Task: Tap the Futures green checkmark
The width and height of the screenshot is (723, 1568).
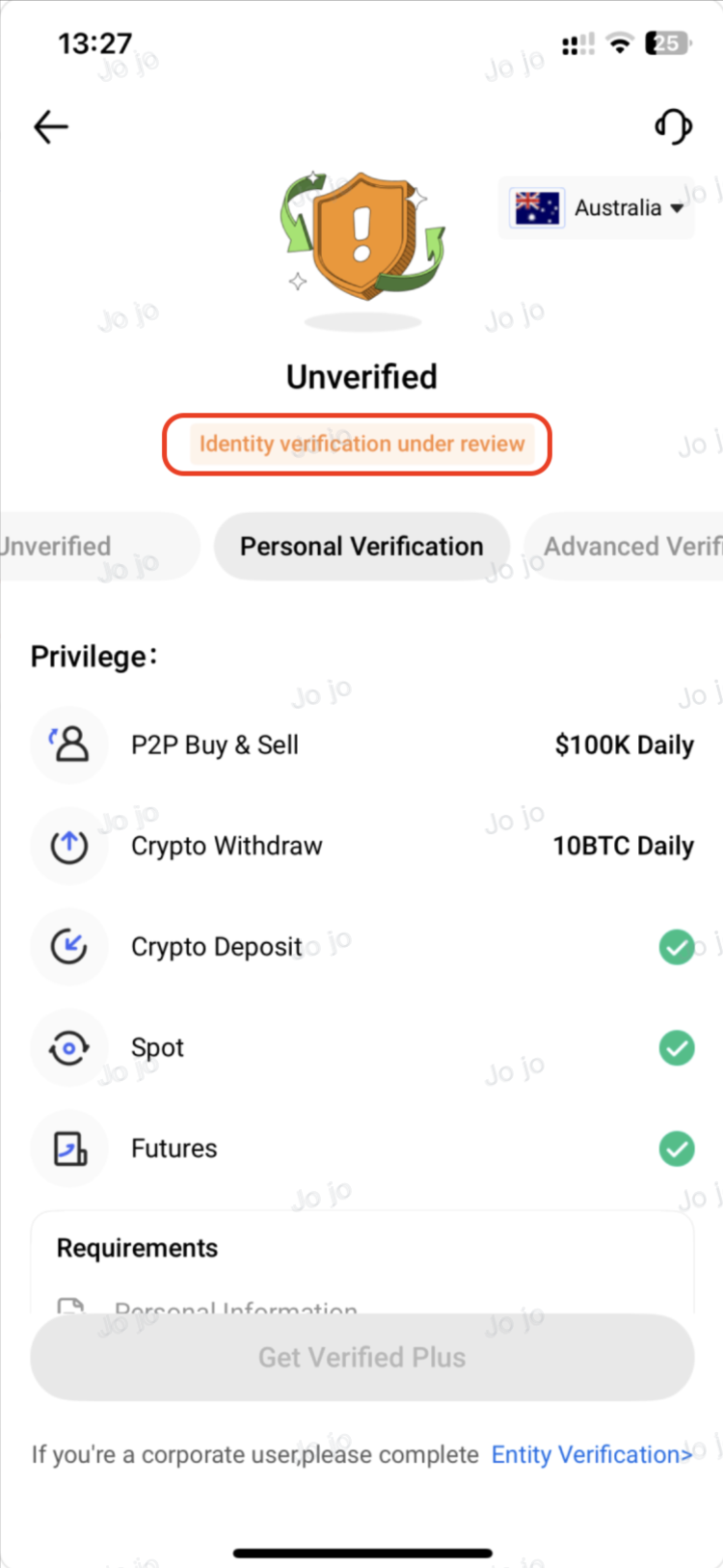Action: pyautogui.click(x=677, y=1149)
